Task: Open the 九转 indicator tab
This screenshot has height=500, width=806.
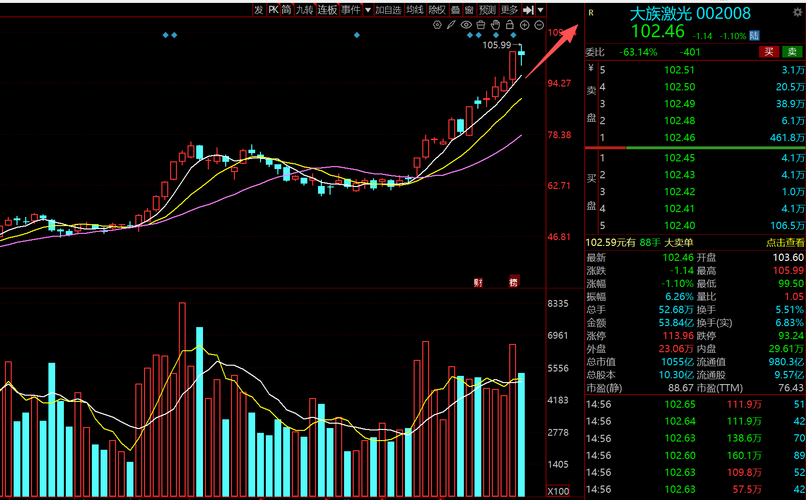Action: point(304,10)
